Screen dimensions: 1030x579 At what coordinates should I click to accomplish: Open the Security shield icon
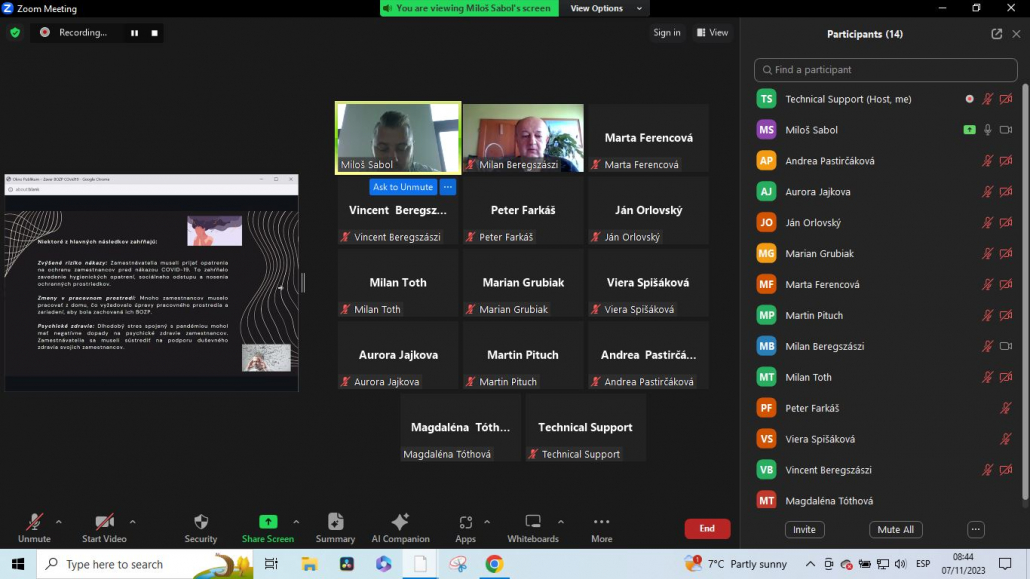[x=201, y=522]
